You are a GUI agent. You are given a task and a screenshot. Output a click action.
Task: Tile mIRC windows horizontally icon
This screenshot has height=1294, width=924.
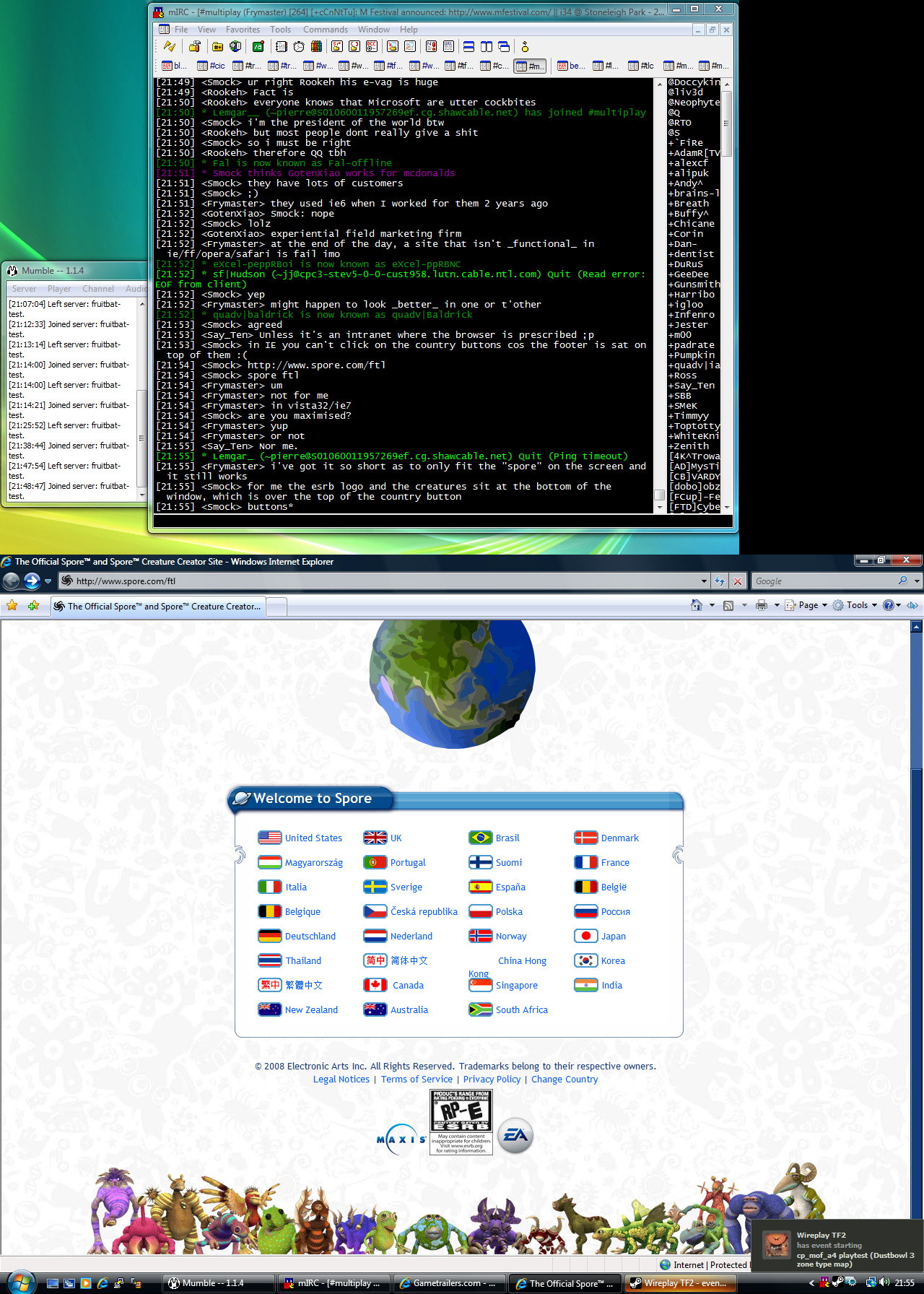click(x=468, y=47)
